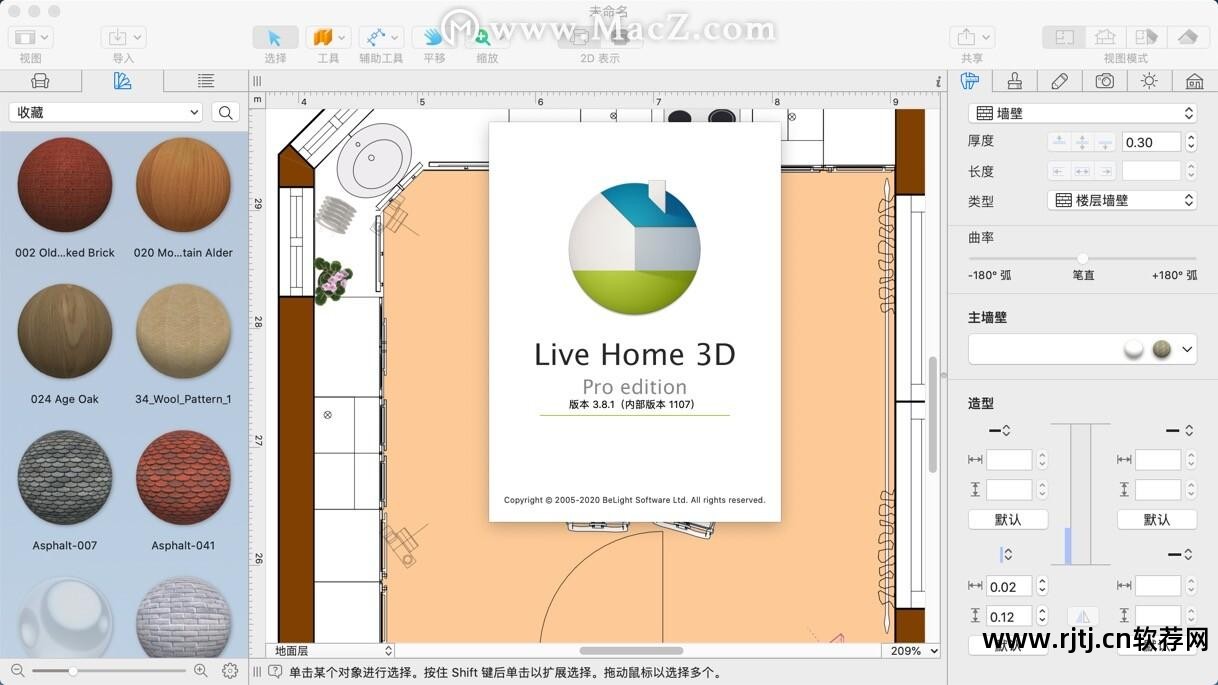
Task: Open the library settings gear
Action: pos(230,671)
